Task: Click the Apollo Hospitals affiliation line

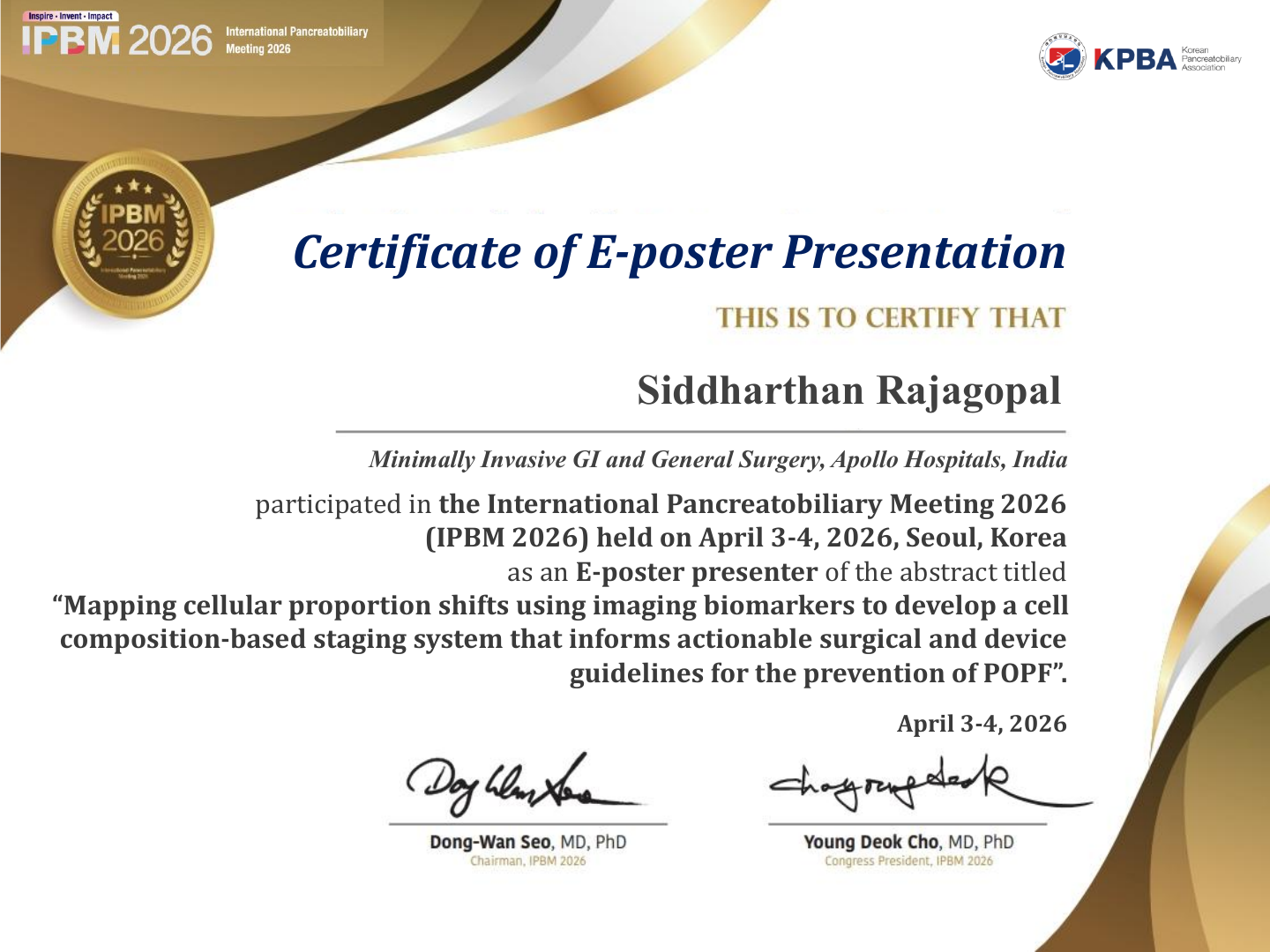Action: [718, 459]
